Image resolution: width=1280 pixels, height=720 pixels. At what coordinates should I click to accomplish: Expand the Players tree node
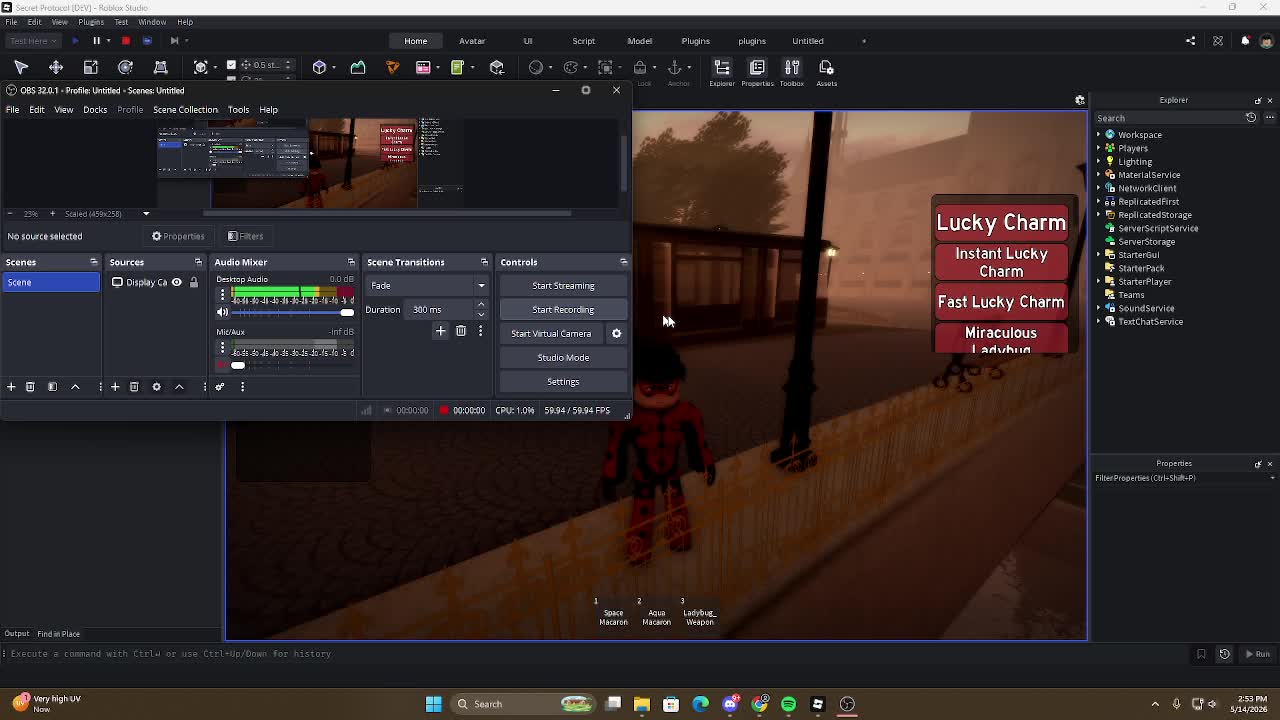click(1098, 148)
